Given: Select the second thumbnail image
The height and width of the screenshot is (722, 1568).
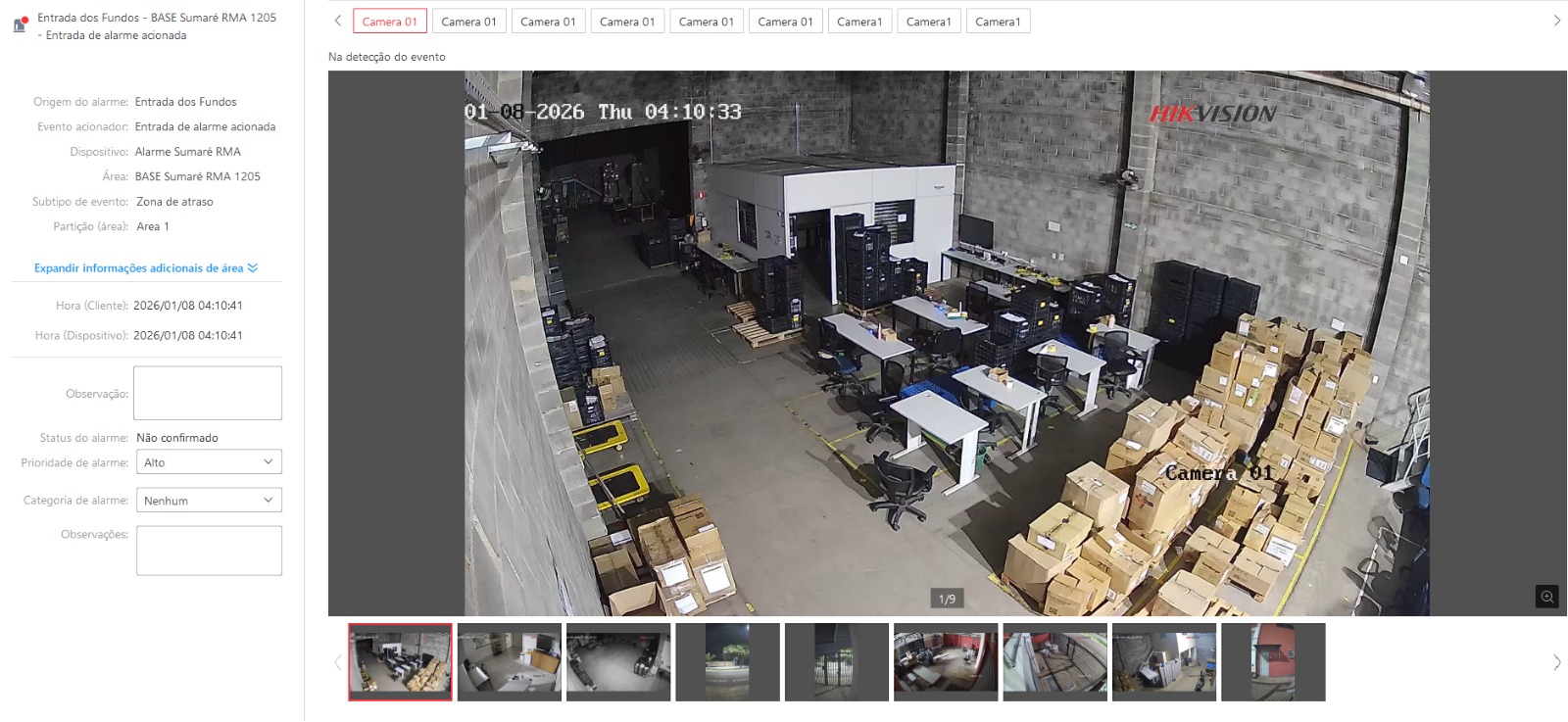Looking at the screenshot, I should 510,662.
